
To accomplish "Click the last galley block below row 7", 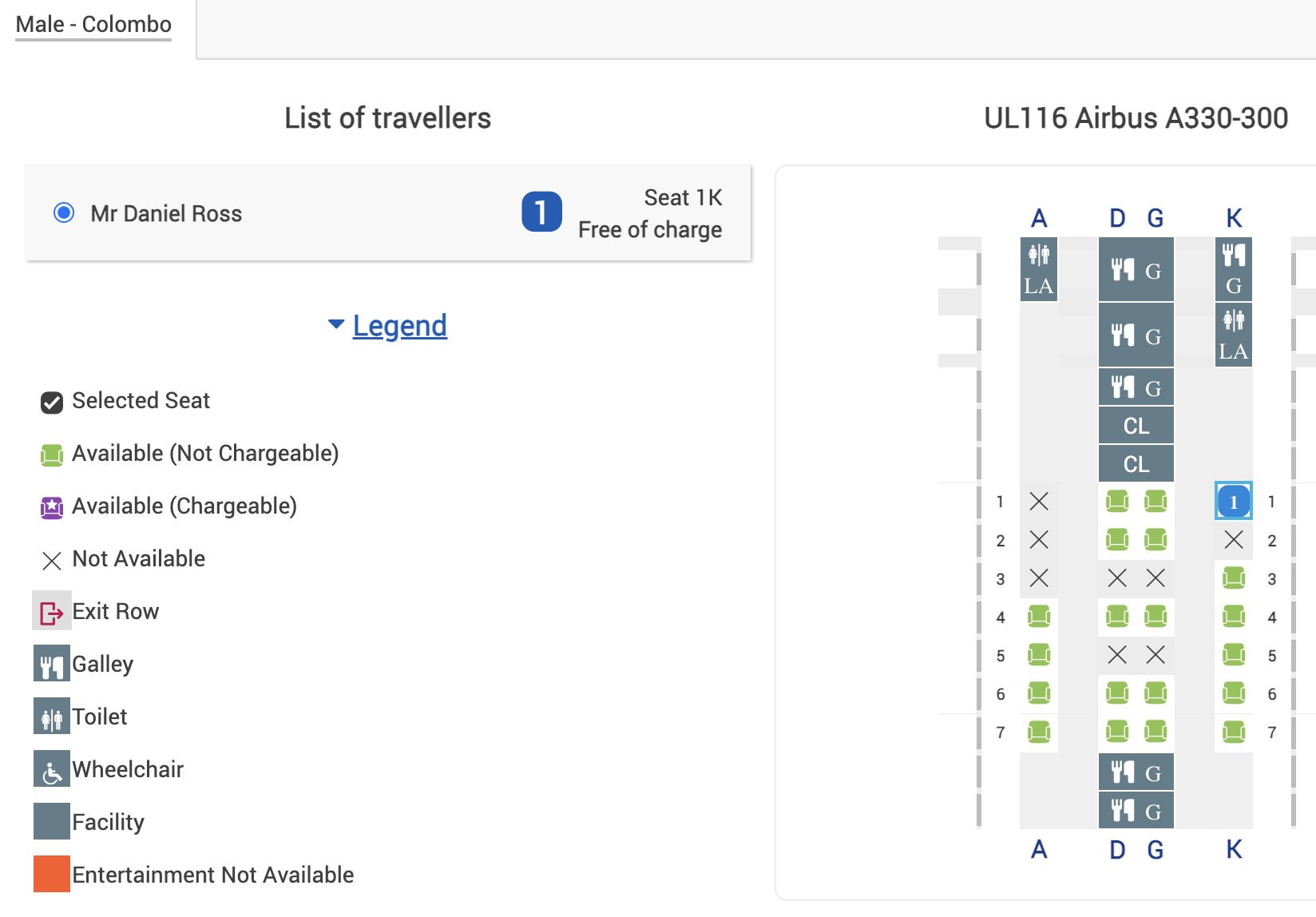I will pyautogui.click(x=1136, y=811).
